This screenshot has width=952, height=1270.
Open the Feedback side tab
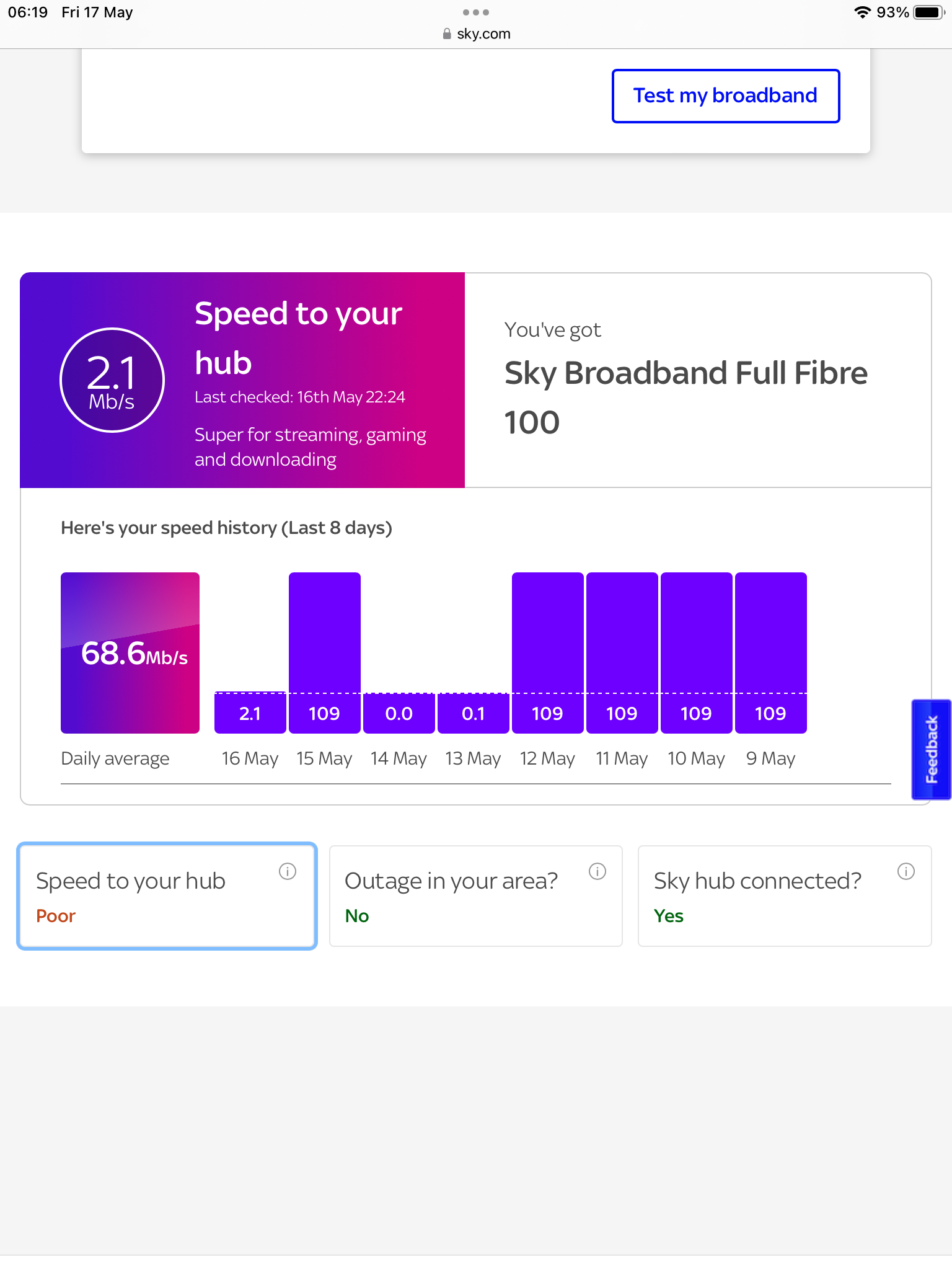pos(931,749)
